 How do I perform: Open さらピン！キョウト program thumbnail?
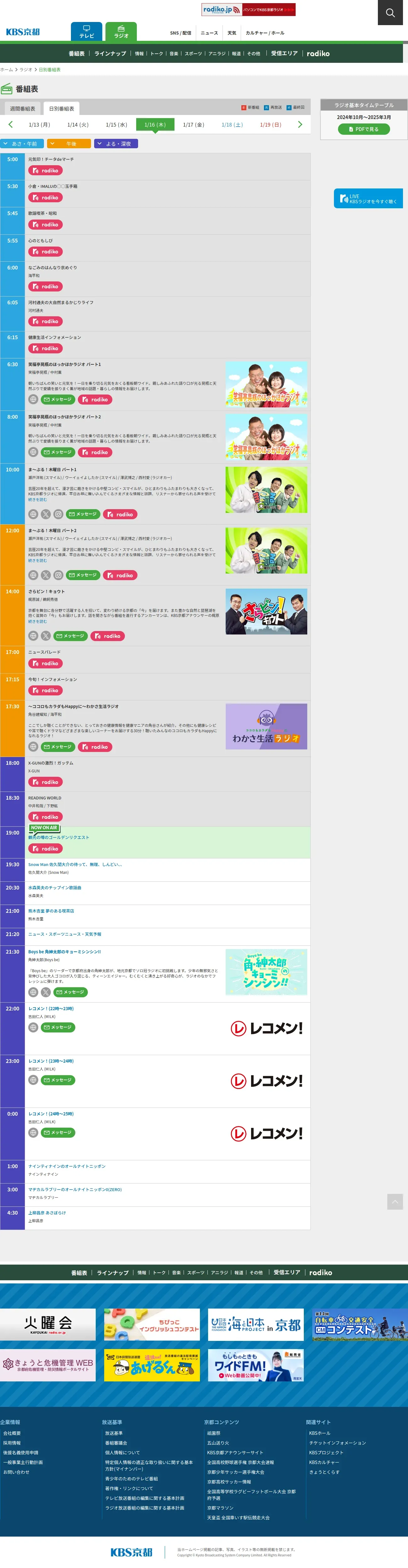(x=266, y=611)
